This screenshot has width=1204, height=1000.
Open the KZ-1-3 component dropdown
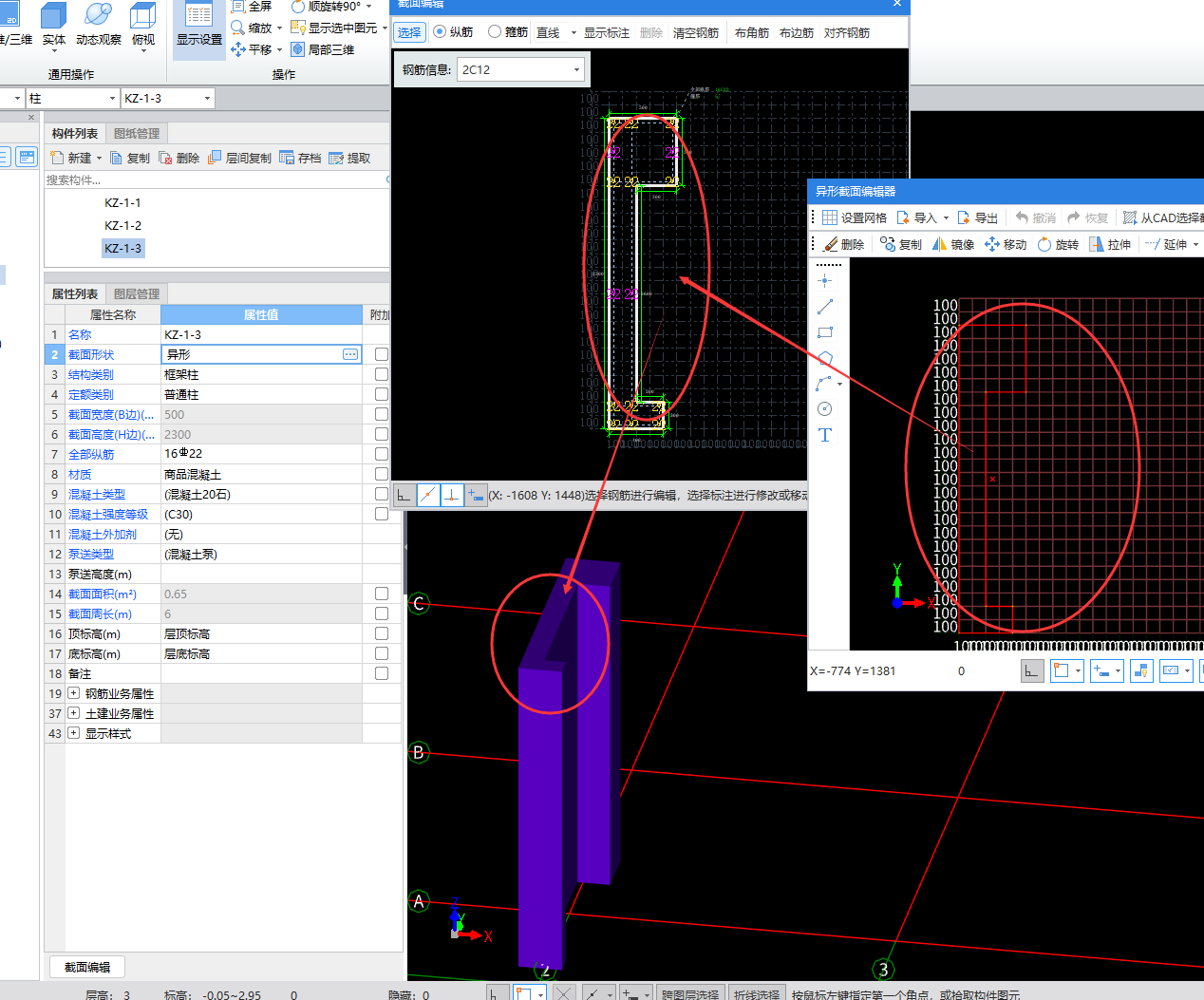point(207,98)
